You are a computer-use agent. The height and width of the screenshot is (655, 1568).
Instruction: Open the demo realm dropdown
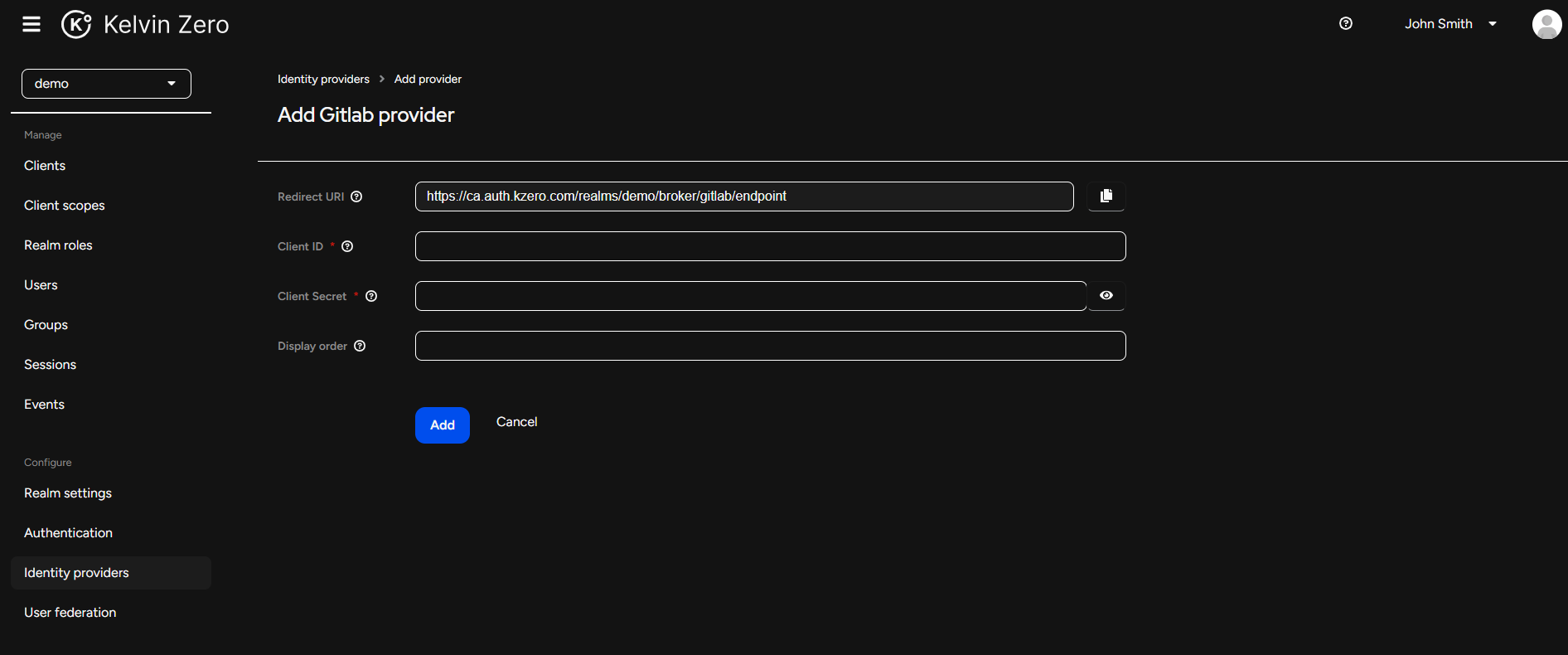pos(106,84)
